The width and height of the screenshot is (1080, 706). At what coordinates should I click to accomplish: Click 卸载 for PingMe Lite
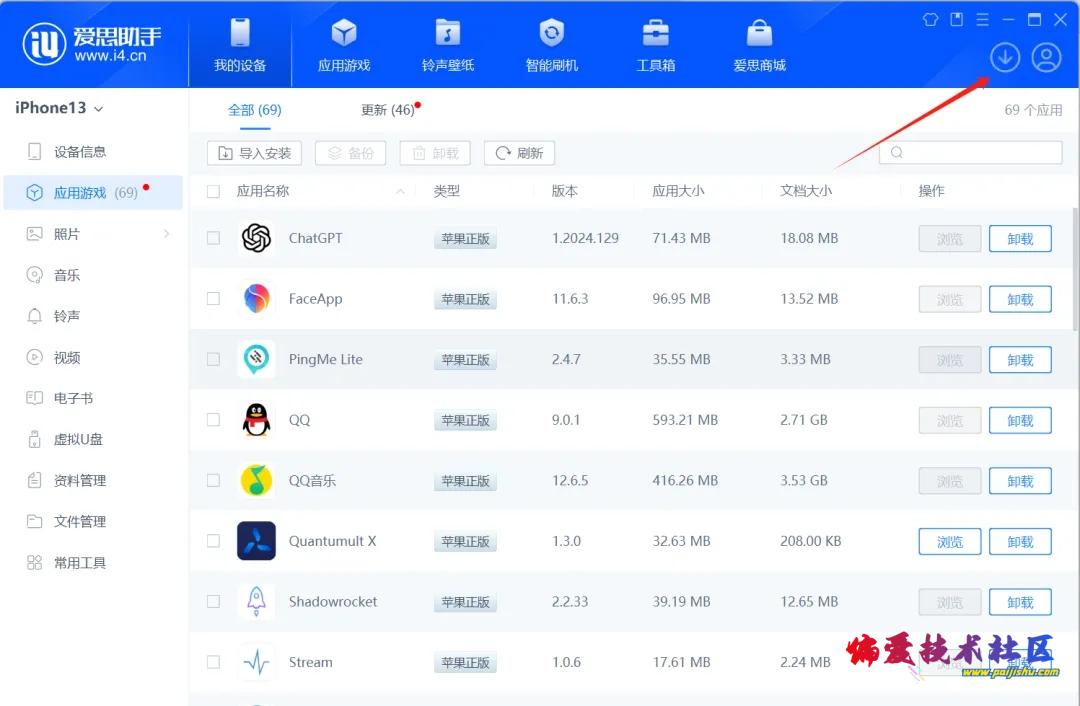click(1020, 360)
